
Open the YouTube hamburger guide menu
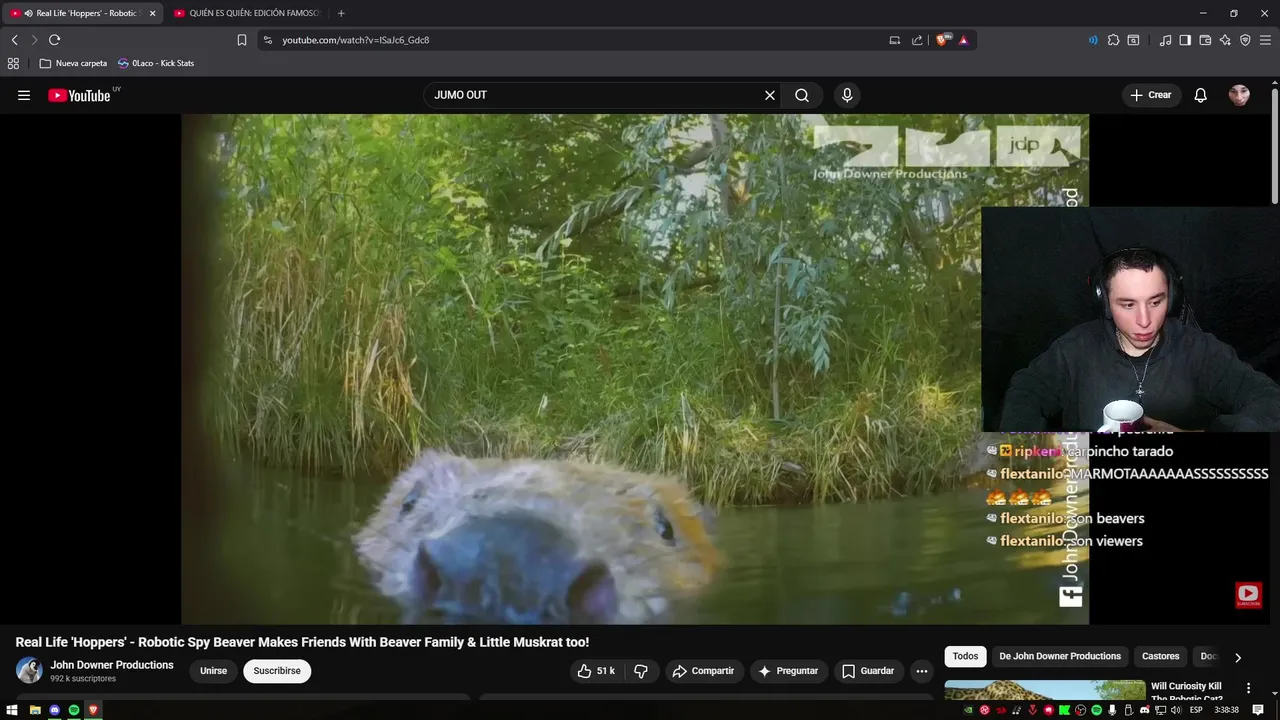click(x=24, y=95)
